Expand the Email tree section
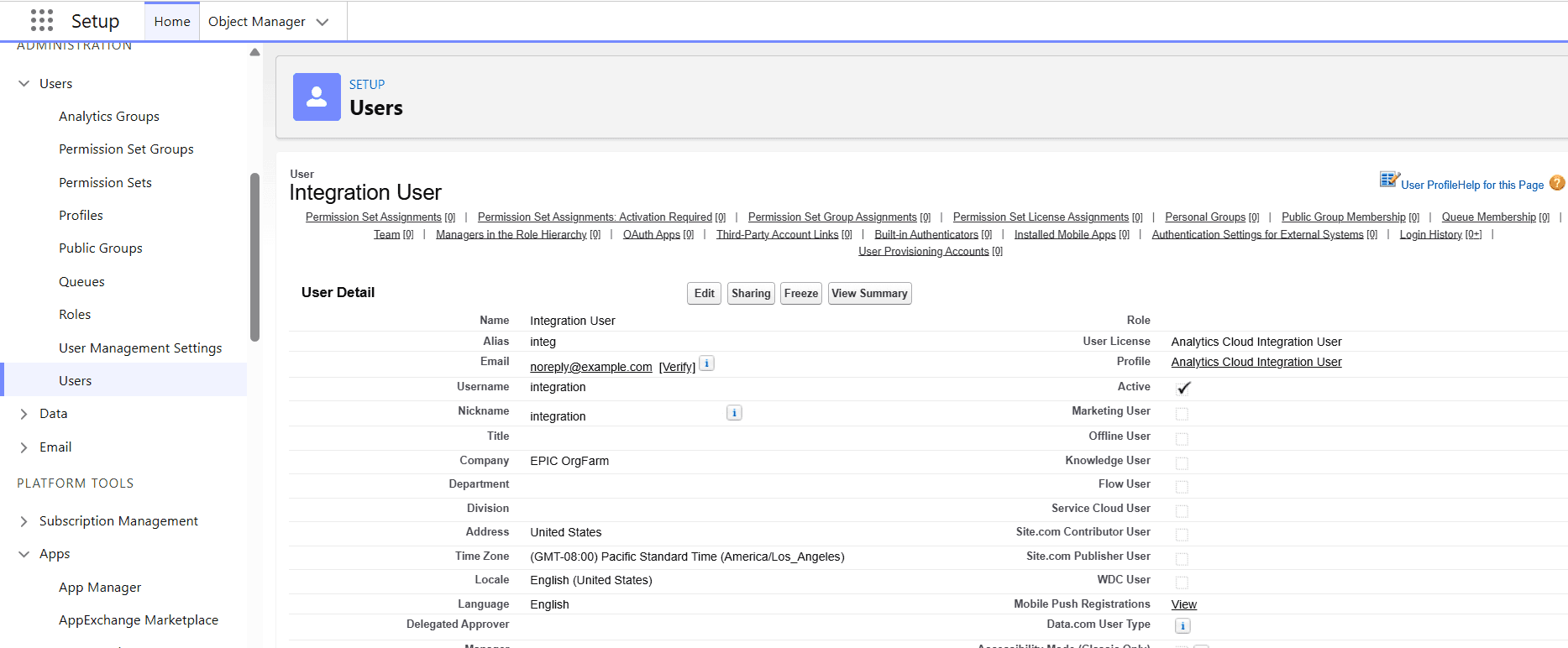Screen dimensions: 1568x648 pyautogui.click(x=24, y=447)
